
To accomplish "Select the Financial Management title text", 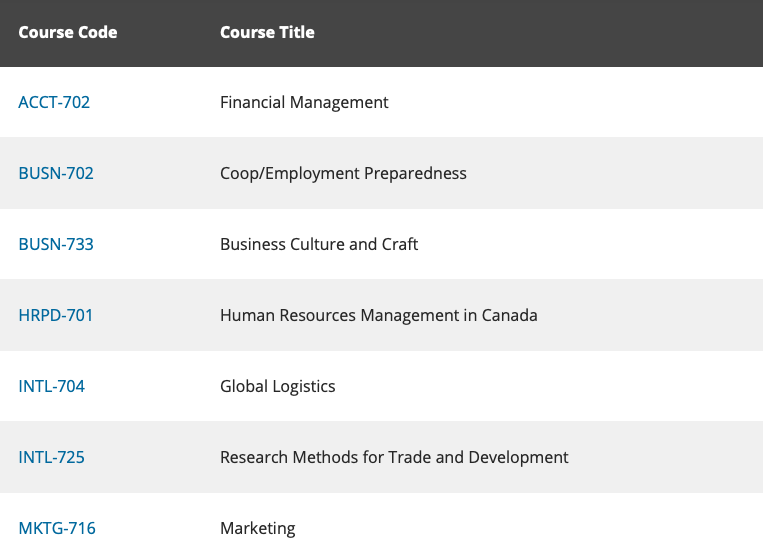I will (304, 102).
